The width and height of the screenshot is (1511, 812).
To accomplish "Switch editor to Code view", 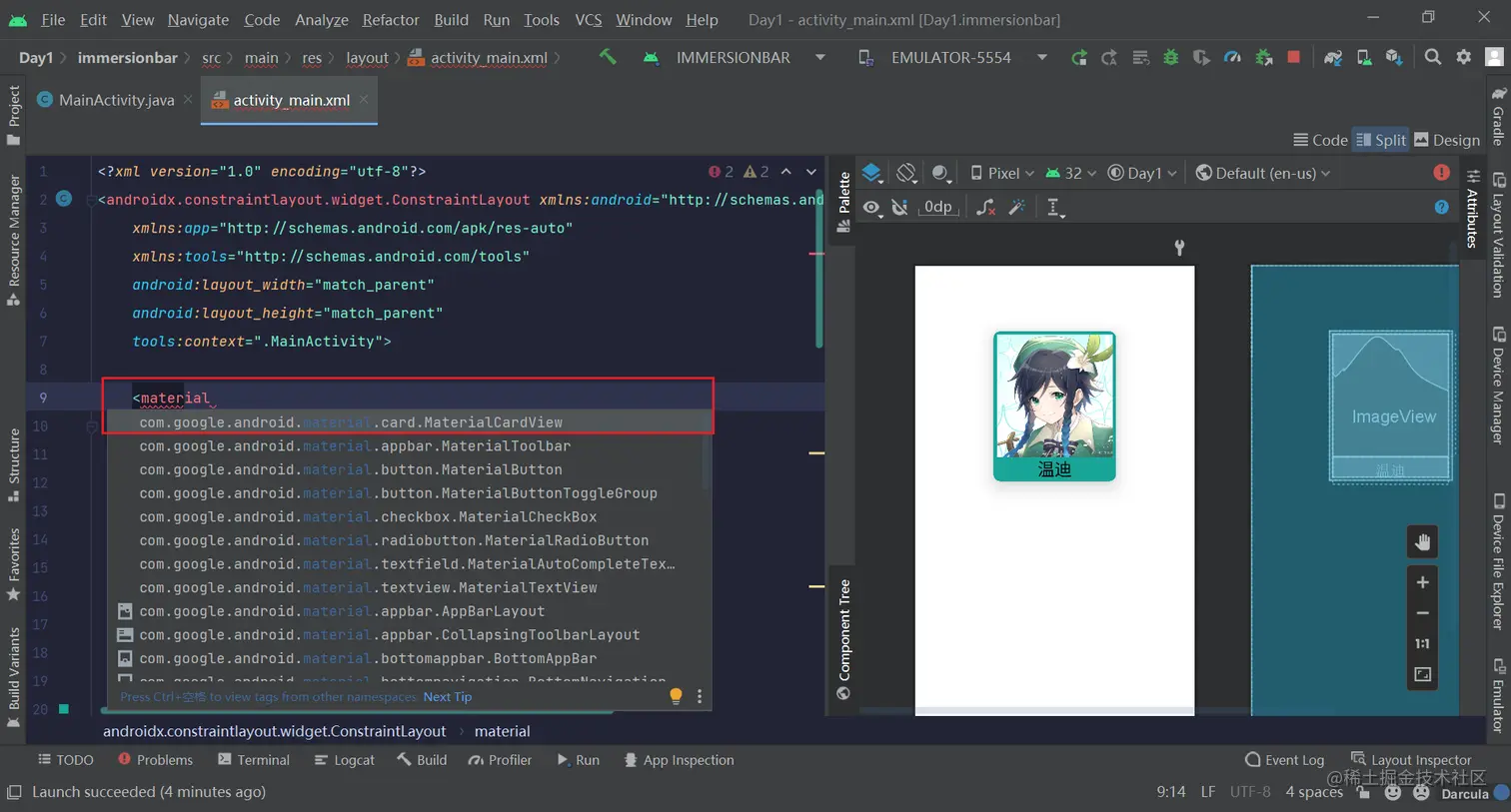I will point(1319,140).
